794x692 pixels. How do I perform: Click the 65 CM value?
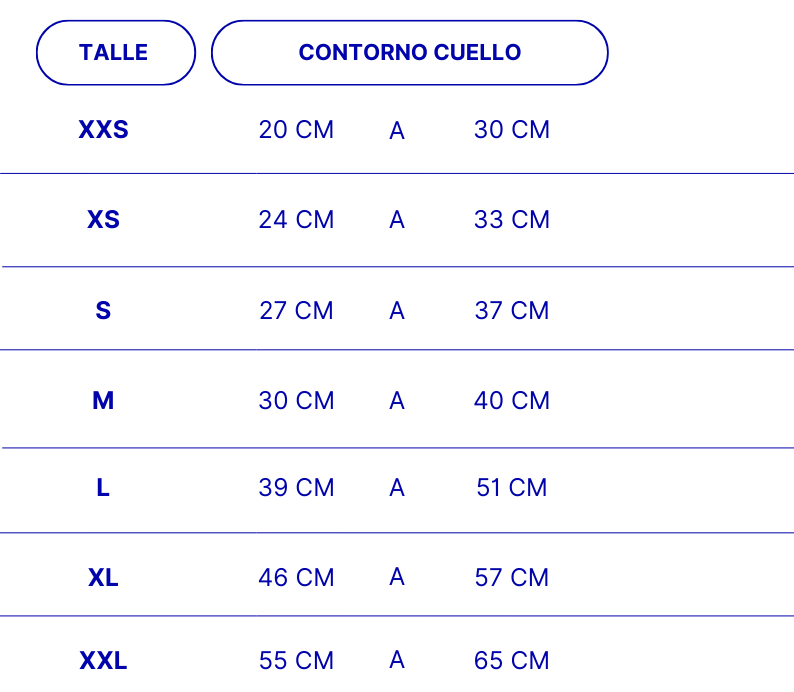click(x=511, y=661)
